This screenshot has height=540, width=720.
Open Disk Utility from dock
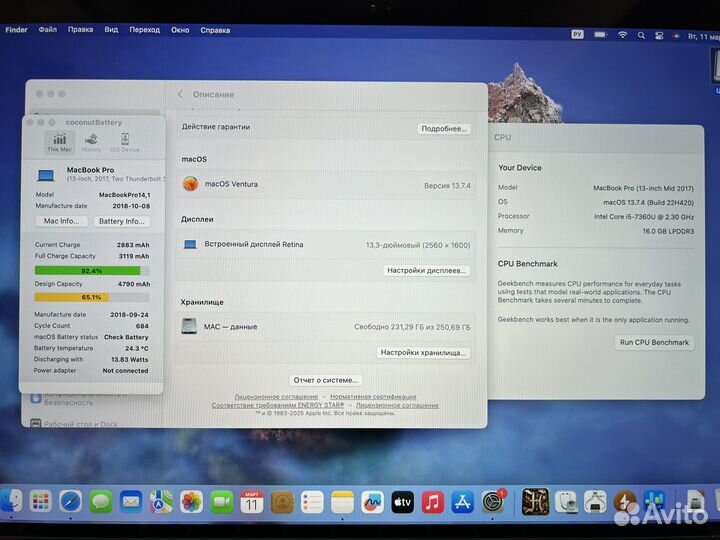[566, 502]
